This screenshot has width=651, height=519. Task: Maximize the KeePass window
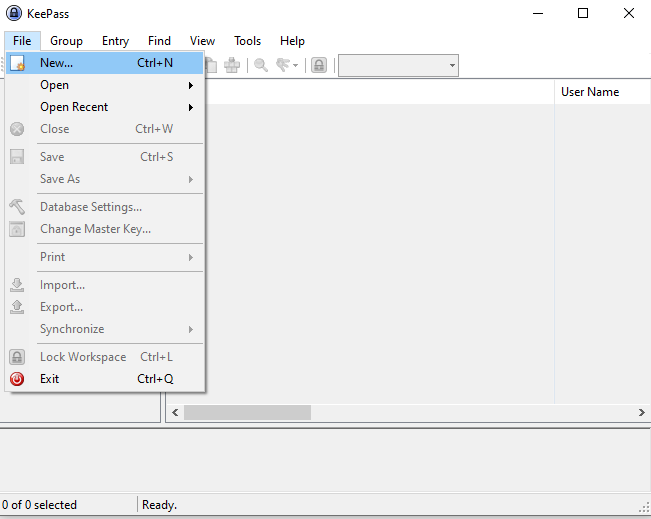583,13
